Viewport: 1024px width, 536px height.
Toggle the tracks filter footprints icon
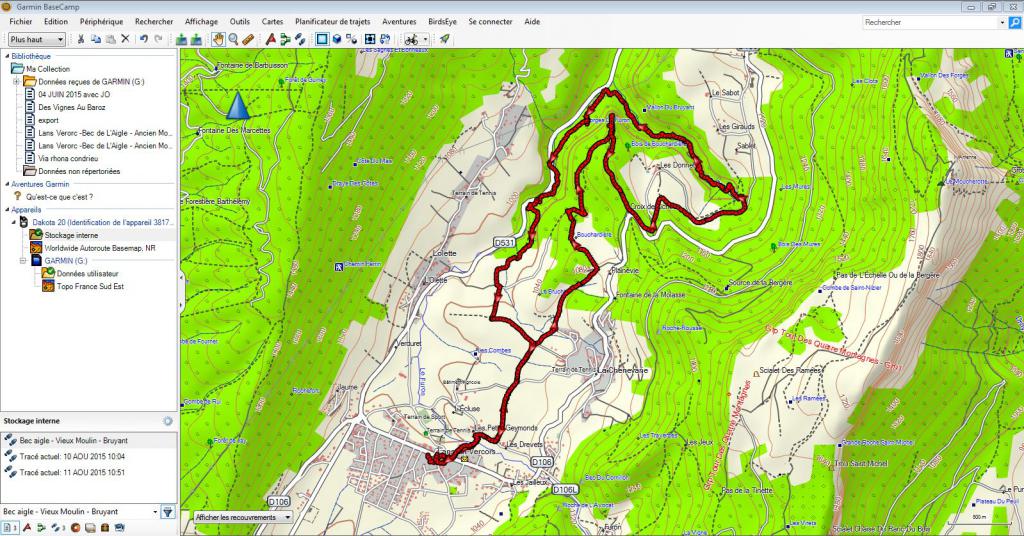point(58,528)
